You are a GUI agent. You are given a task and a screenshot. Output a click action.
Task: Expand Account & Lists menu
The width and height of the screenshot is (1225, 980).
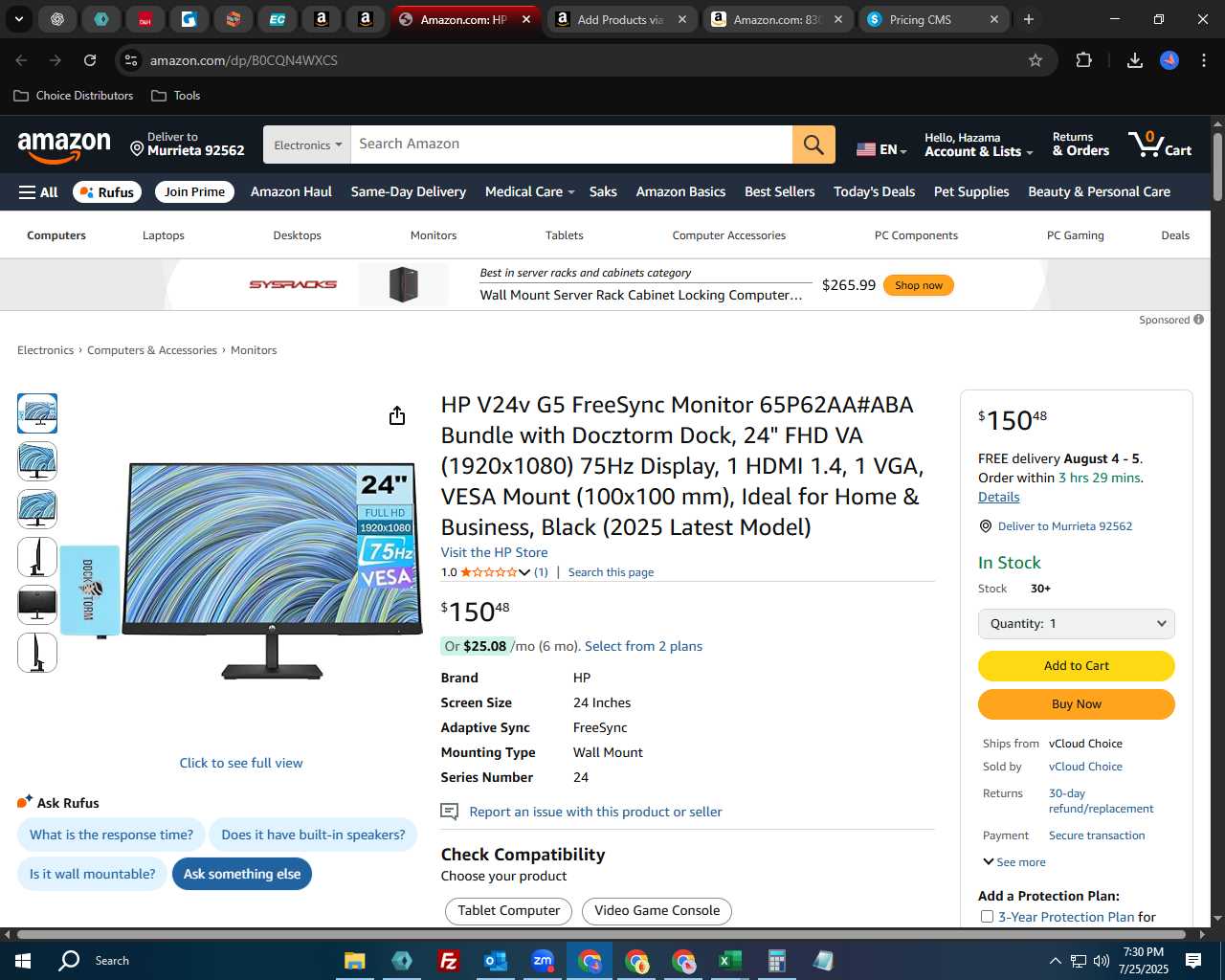[x=978, y=145]
